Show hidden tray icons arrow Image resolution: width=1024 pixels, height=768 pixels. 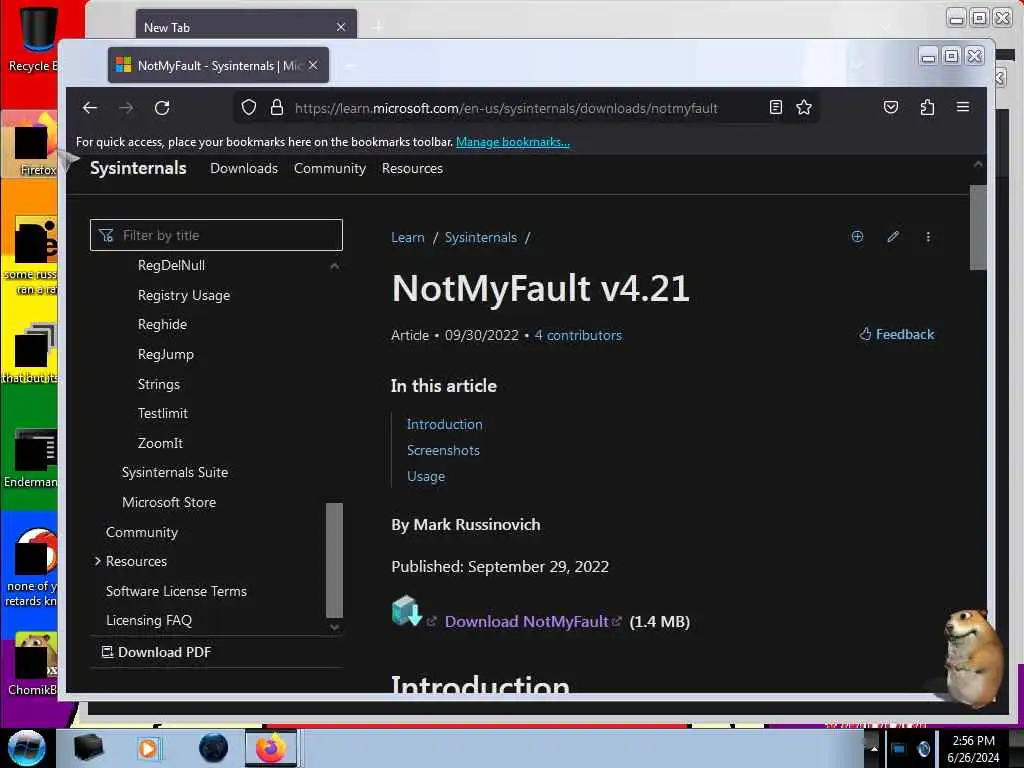874,748
